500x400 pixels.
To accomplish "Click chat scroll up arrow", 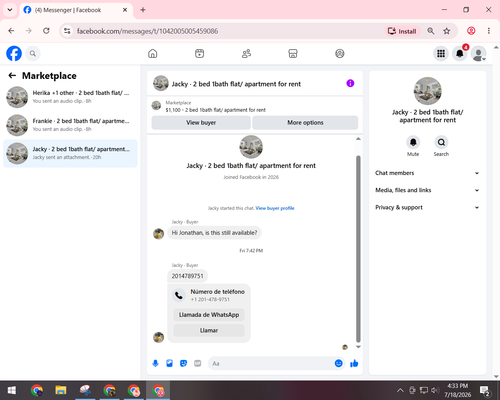I will (x=358, y=139).
